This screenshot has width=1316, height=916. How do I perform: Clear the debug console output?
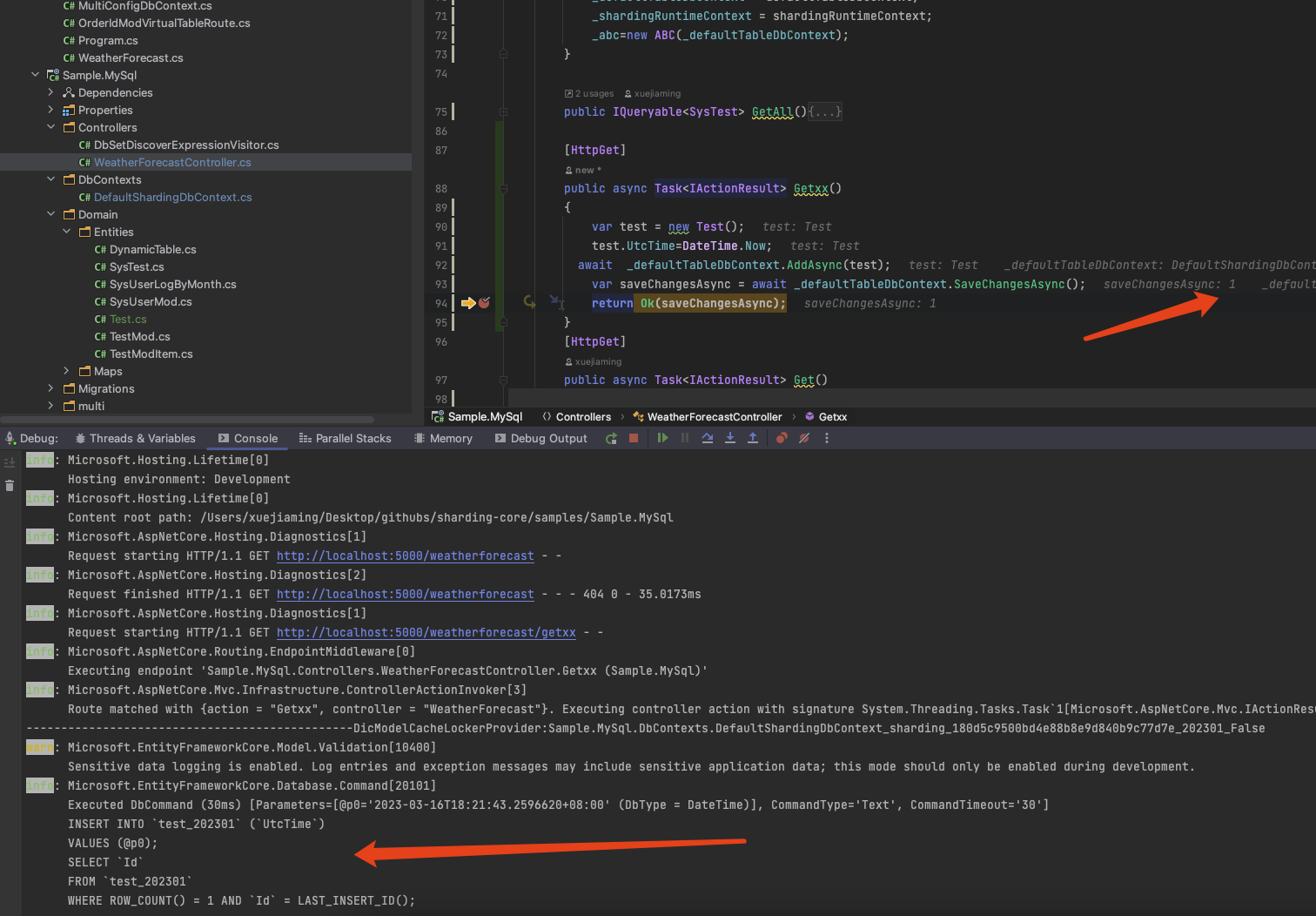click(x=9, y=485)
